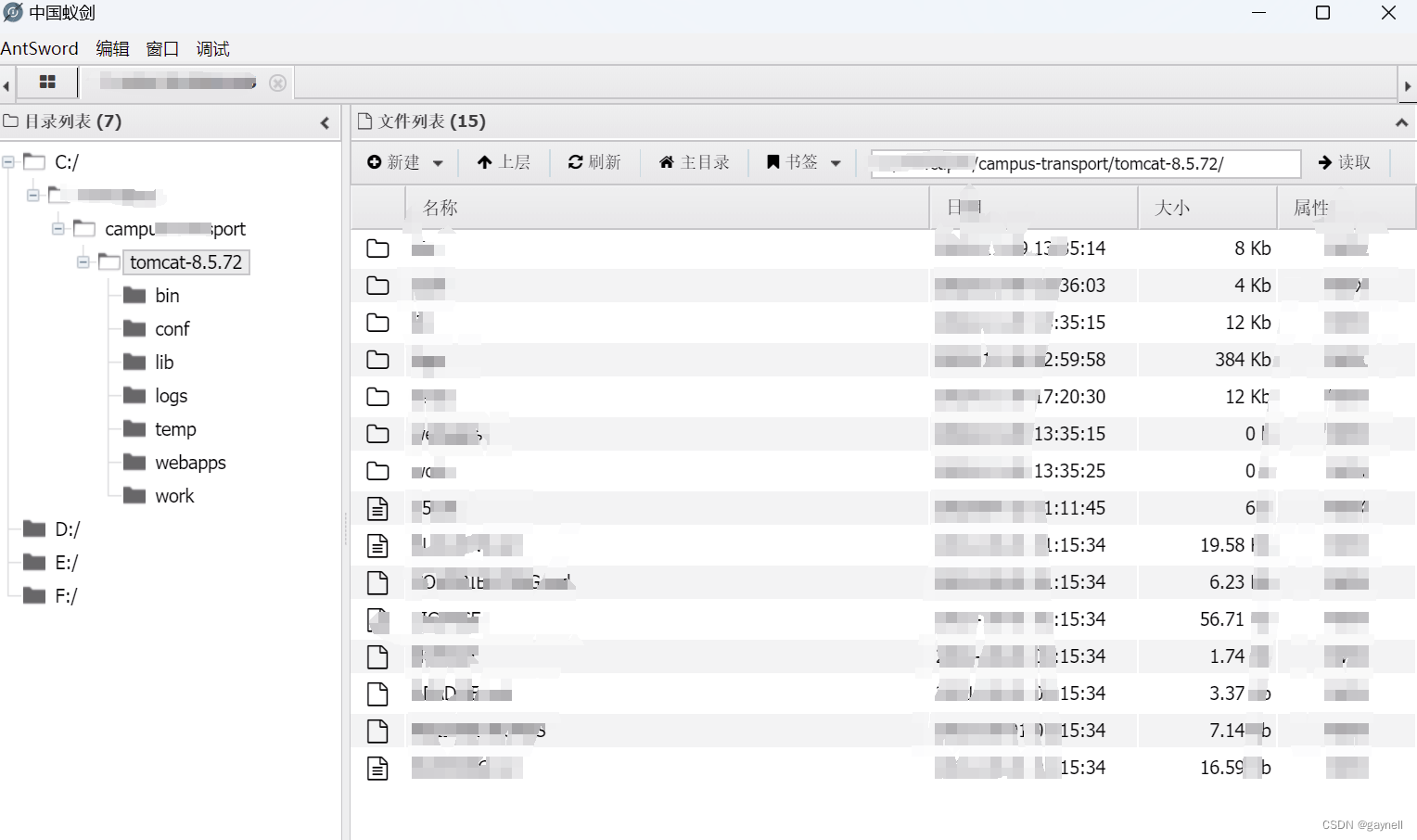The height and width of the screenshot is (840, 1417).
Task: Click folder icon of 17:20:30 row
Action: point(377,397)
